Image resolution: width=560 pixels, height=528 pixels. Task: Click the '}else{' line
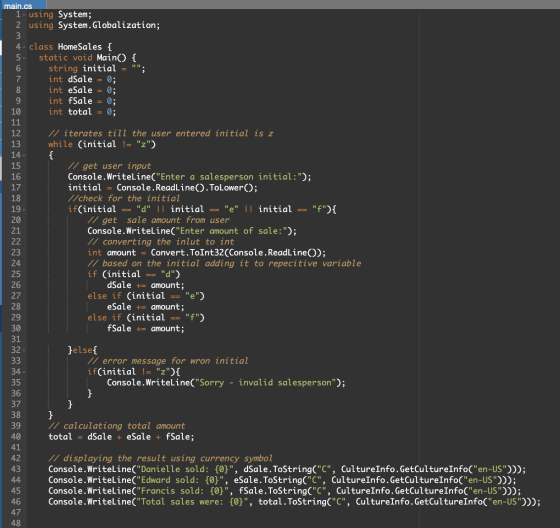coord(82,350)
